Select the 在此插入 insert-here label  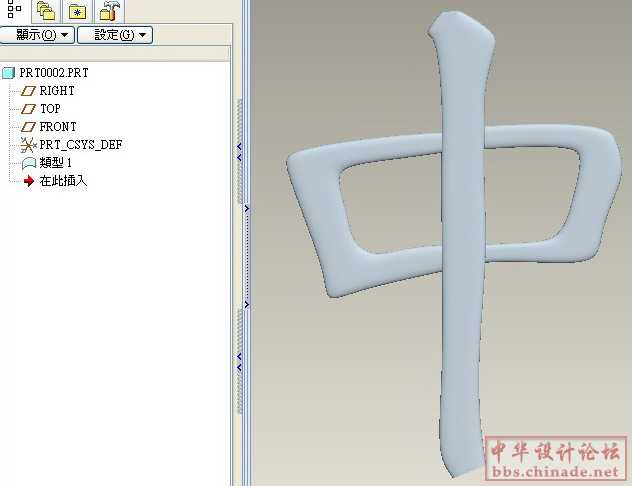click(x=63, y=181)
